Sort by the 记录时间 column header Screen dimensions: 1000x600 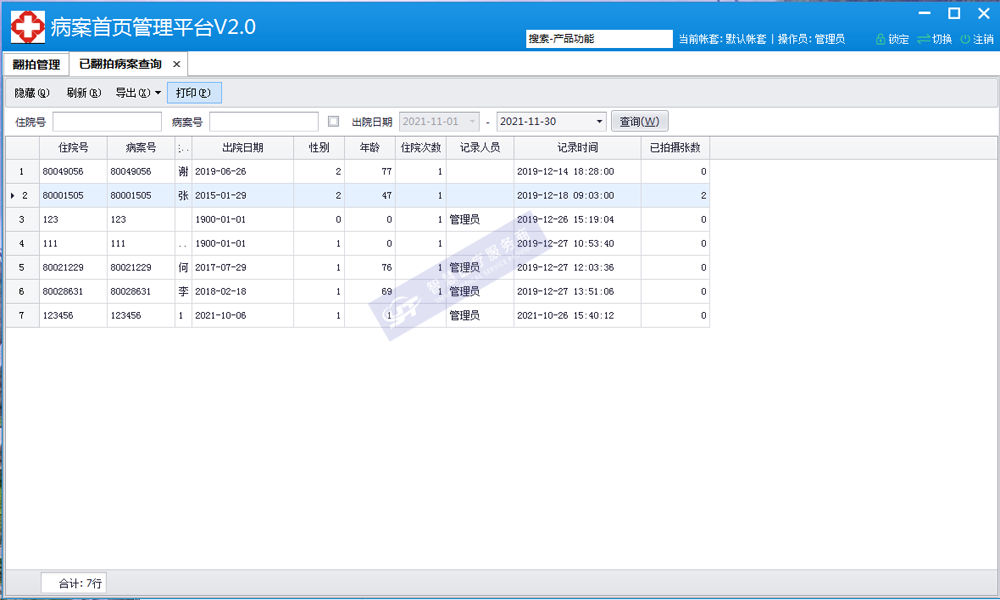(x=577, y=147)
